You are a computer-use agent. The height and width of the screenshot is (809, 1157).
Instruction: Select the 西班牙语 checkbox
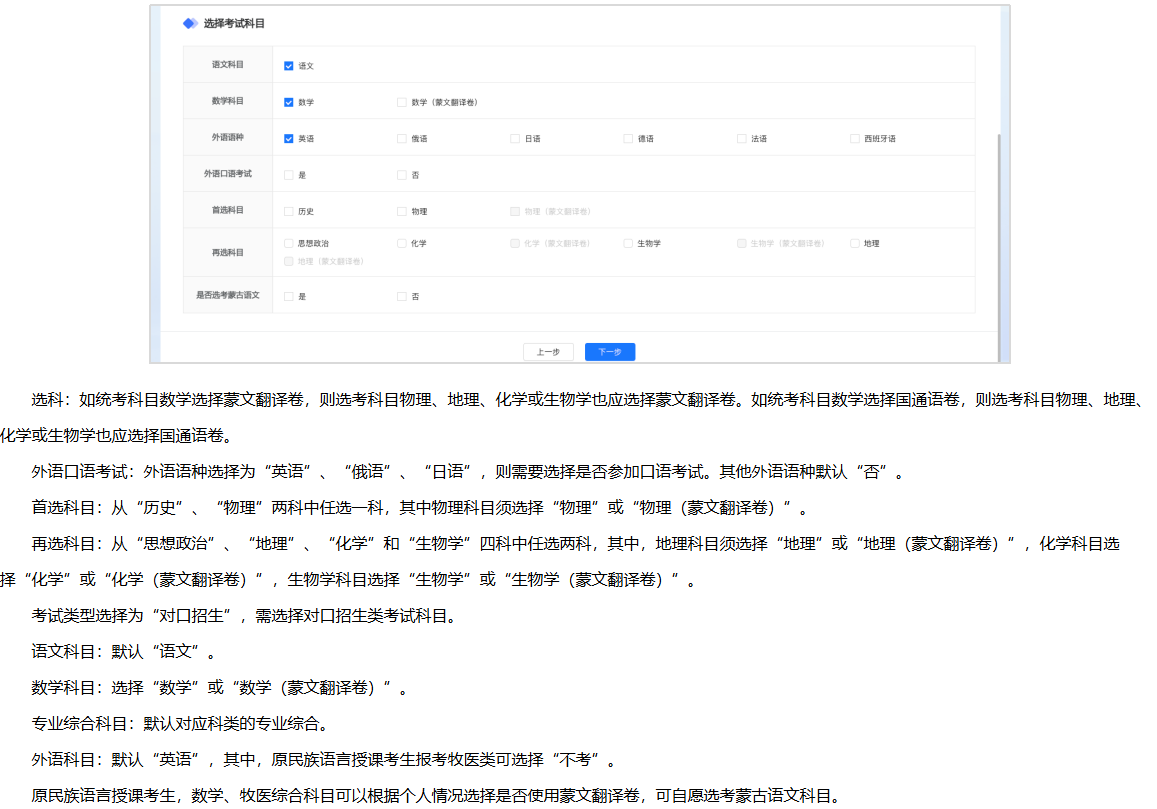click(x=855, y=139)
